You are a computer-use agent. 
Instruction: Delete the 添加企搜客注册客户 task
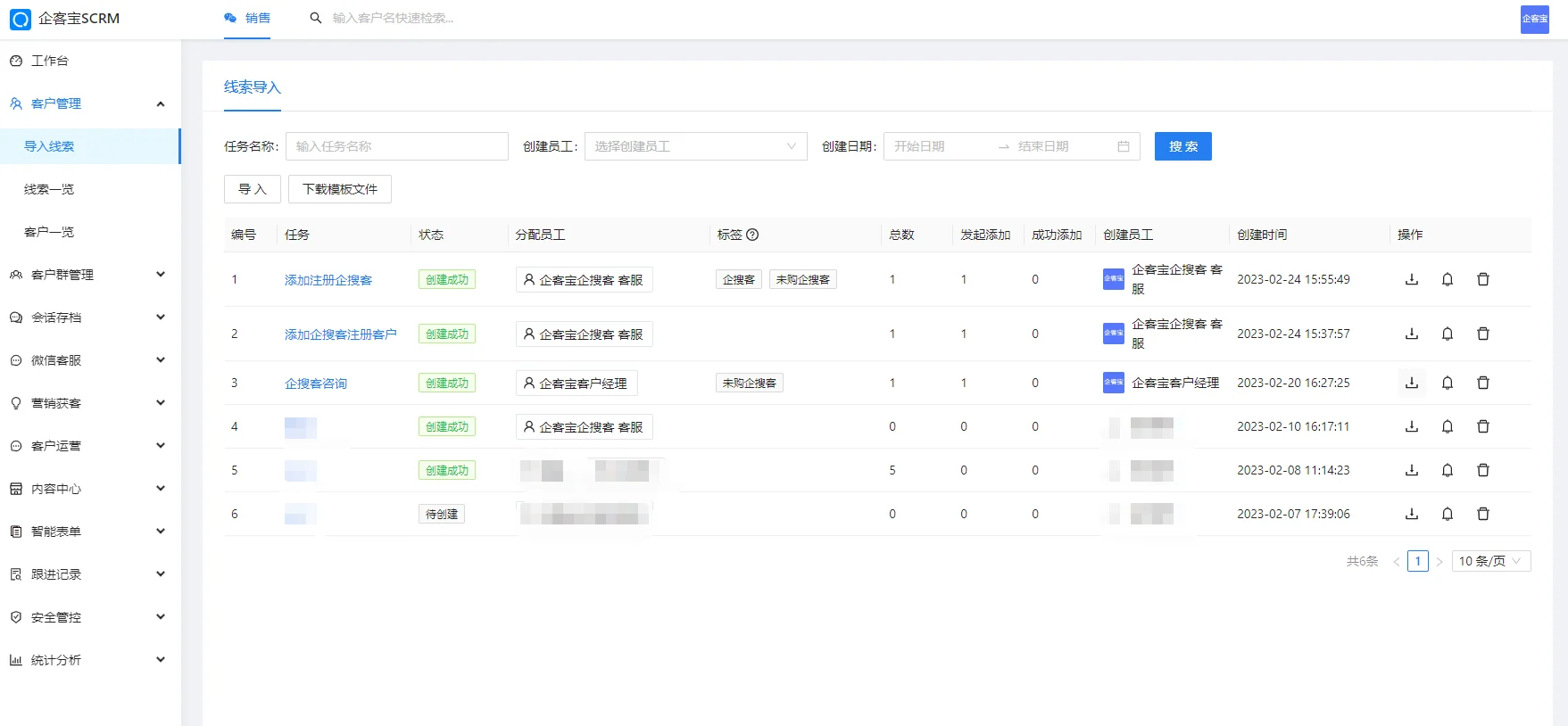1483,334
